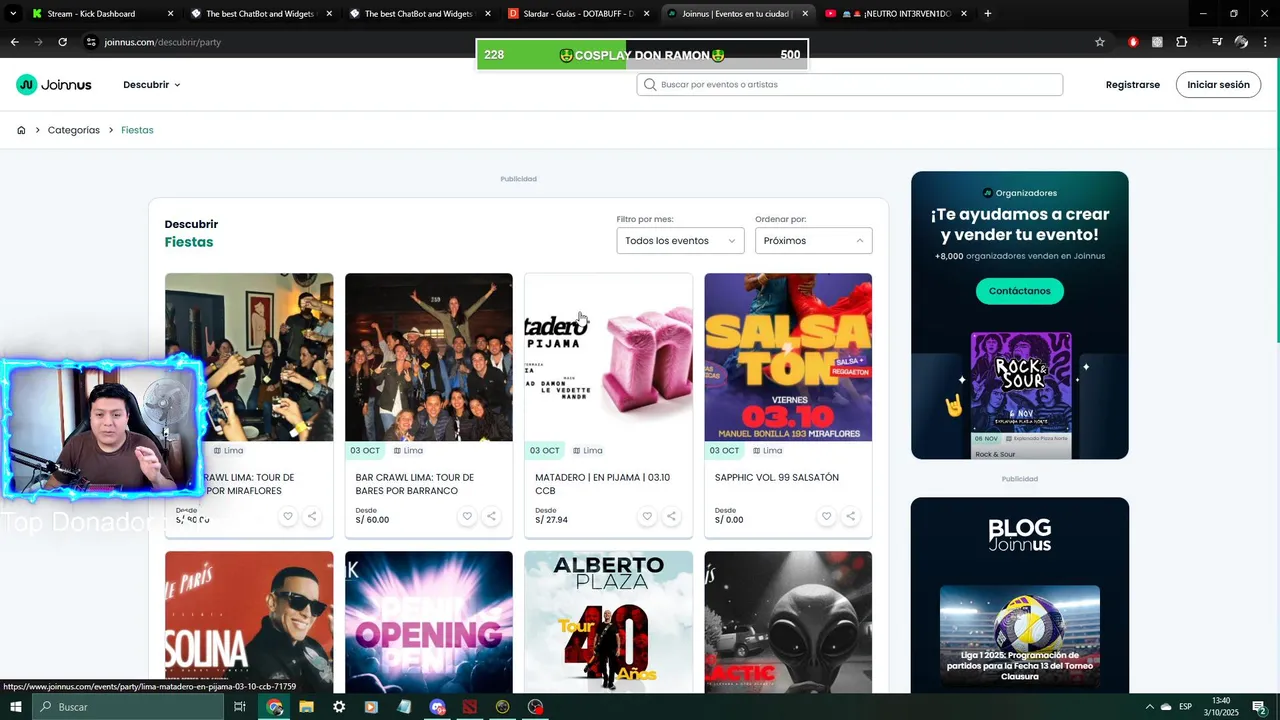This screenshot has width=1280, height=720.
Task: Bookmark this page with the star icon
Action: [x=1100, y=42]
